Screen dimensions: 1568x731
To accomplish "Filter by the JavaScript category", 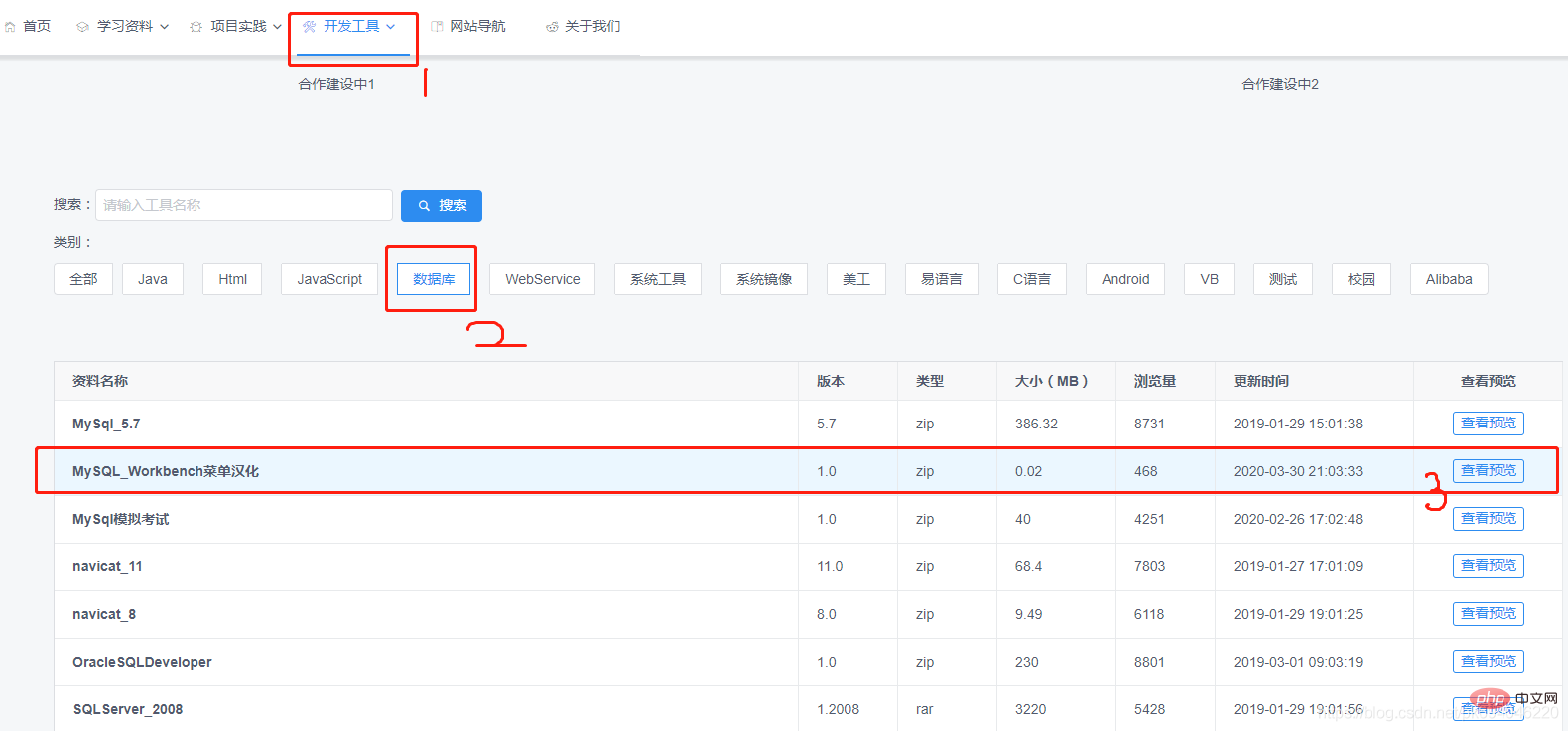I will [x=329, y=279].
